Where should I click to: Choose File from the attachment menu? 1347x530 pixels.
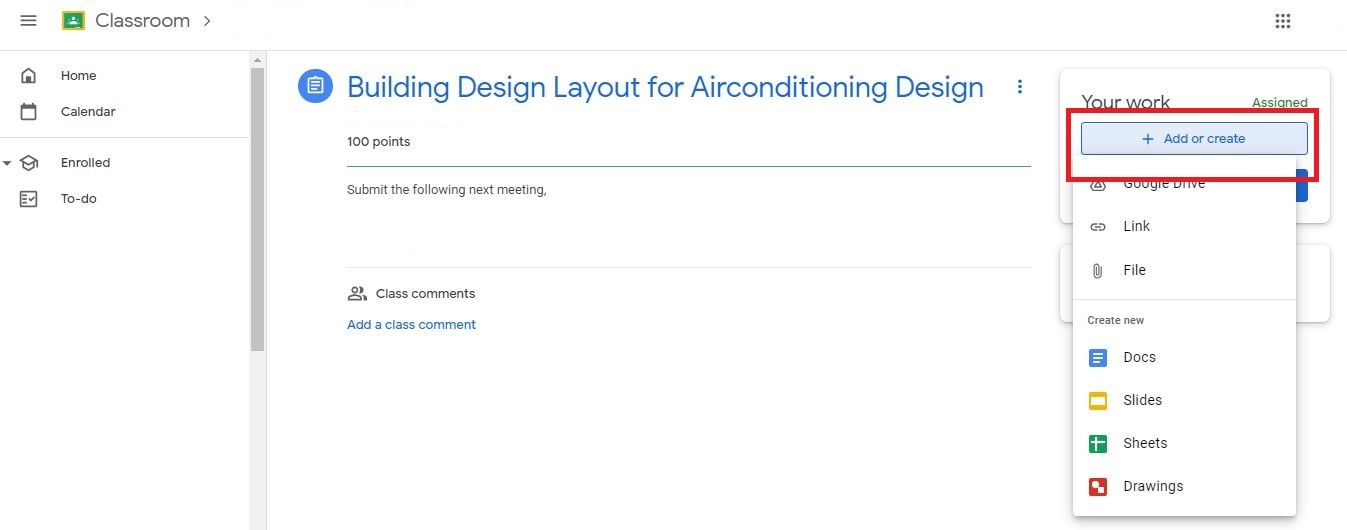[1134, 270]
